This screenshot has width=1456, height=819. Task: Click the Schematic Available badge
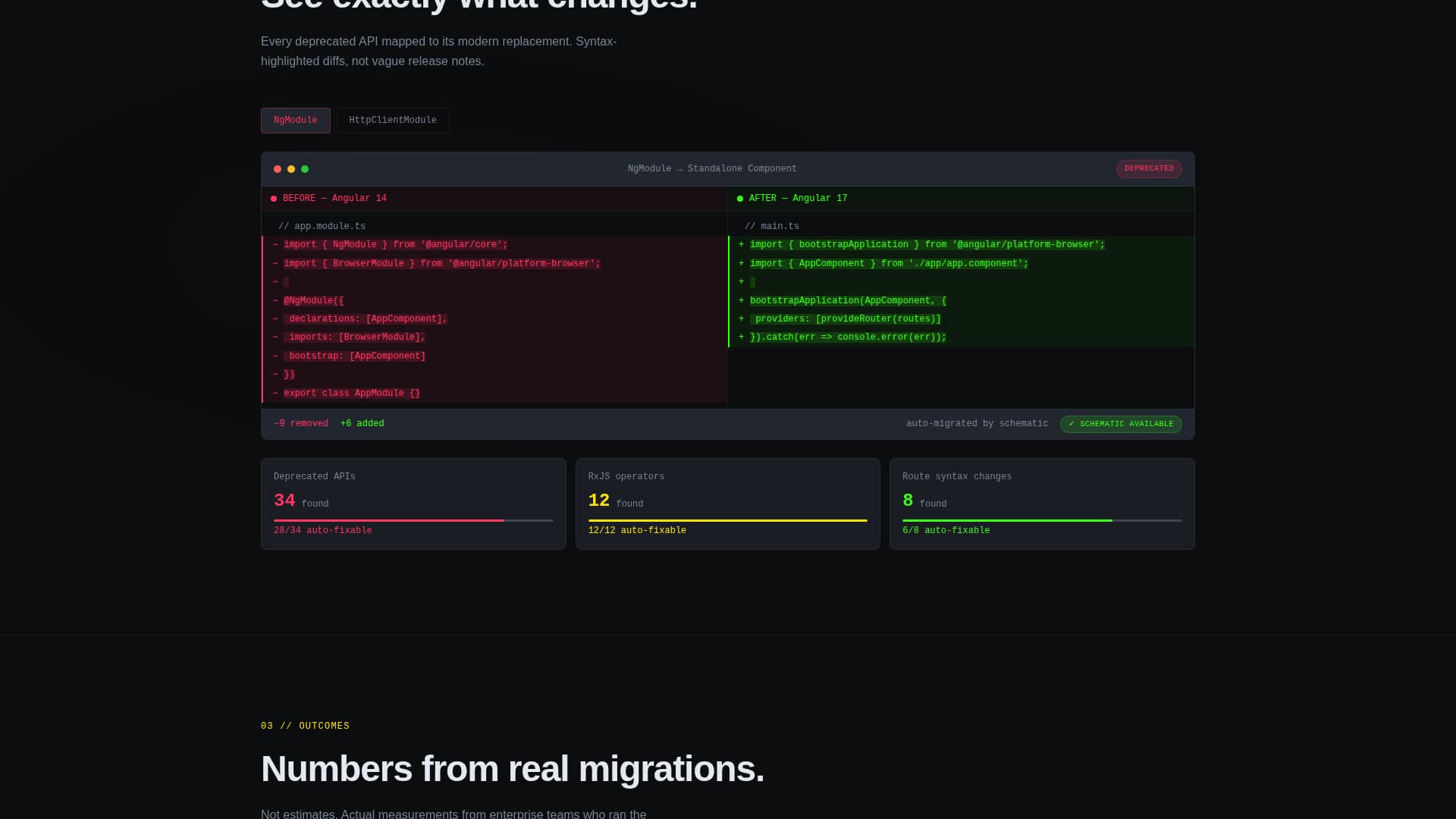tap(1121, 424)
